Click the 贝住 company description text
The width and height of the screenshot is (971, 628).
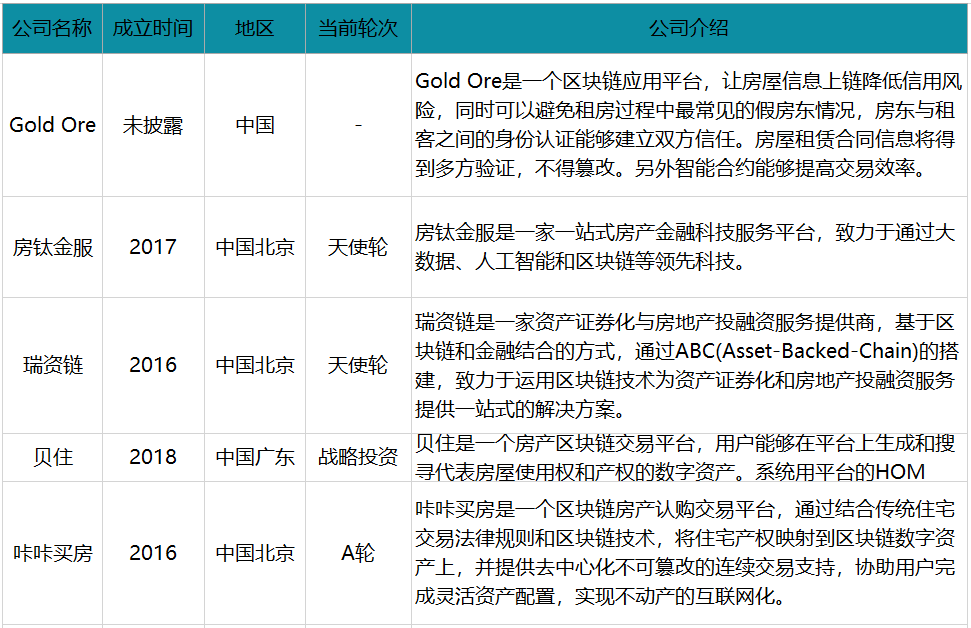click(x=685, y=457)
